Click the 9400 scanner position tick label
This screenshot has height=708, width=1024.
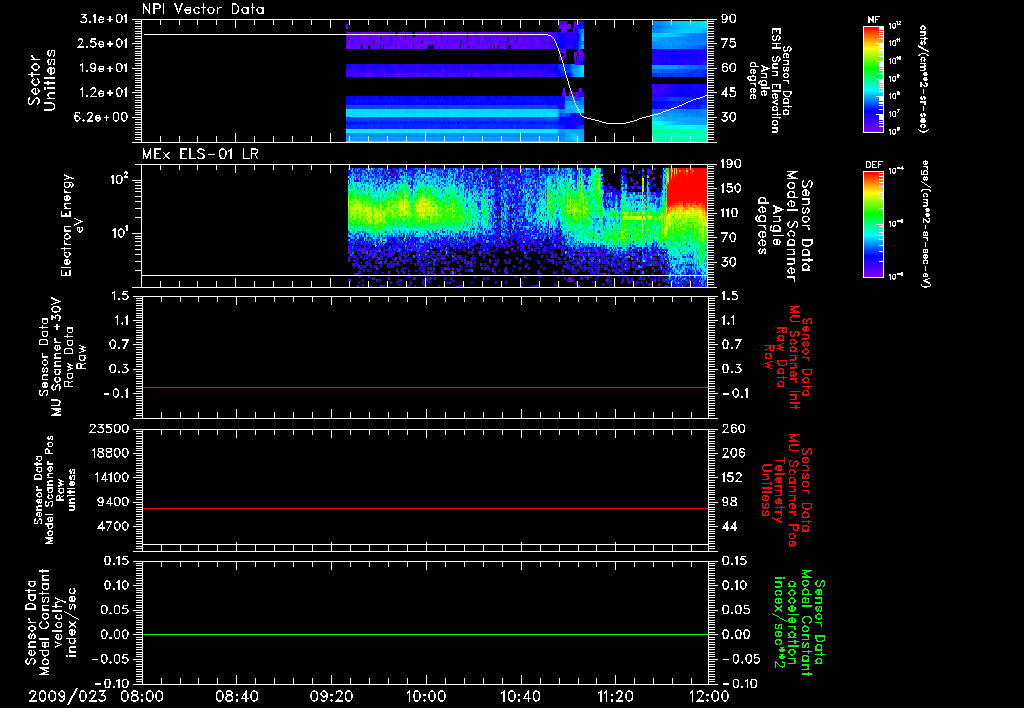click(x=112, y=502)
